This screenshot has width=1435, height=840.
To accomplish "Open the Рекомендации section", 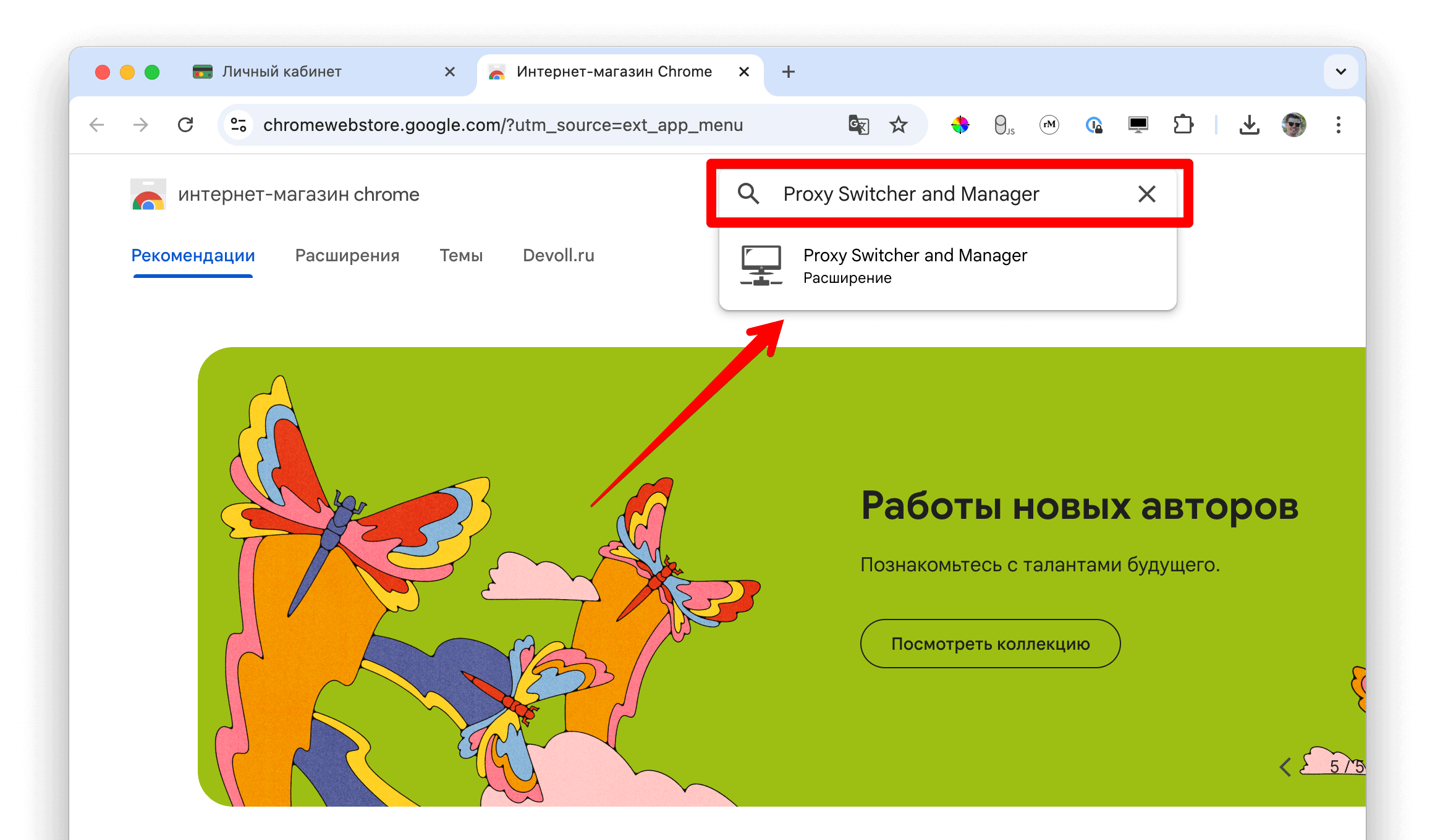I will click(x=193, y=256).
